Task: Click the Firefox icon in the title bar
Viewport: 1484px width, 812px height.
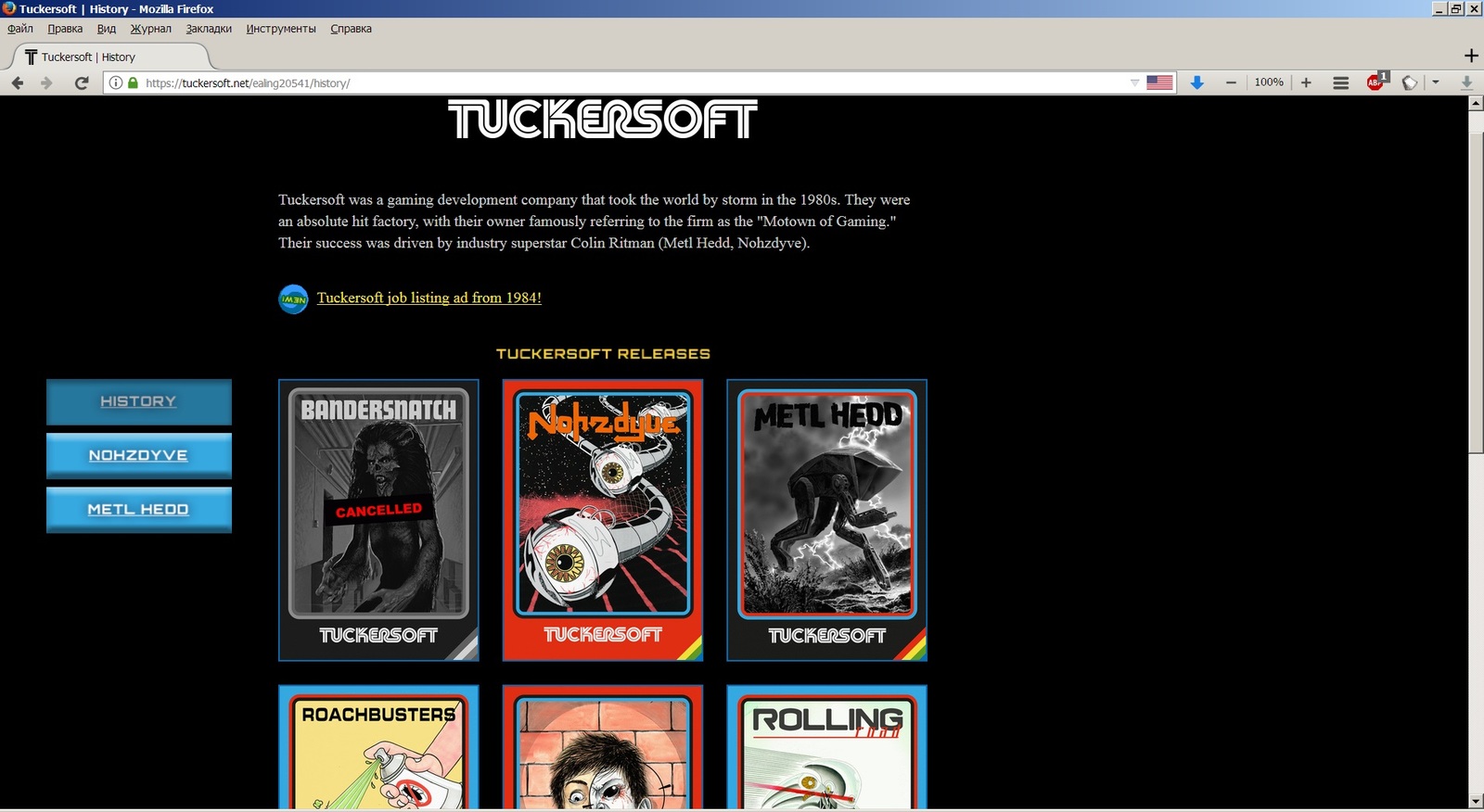Action: [9, 8]
